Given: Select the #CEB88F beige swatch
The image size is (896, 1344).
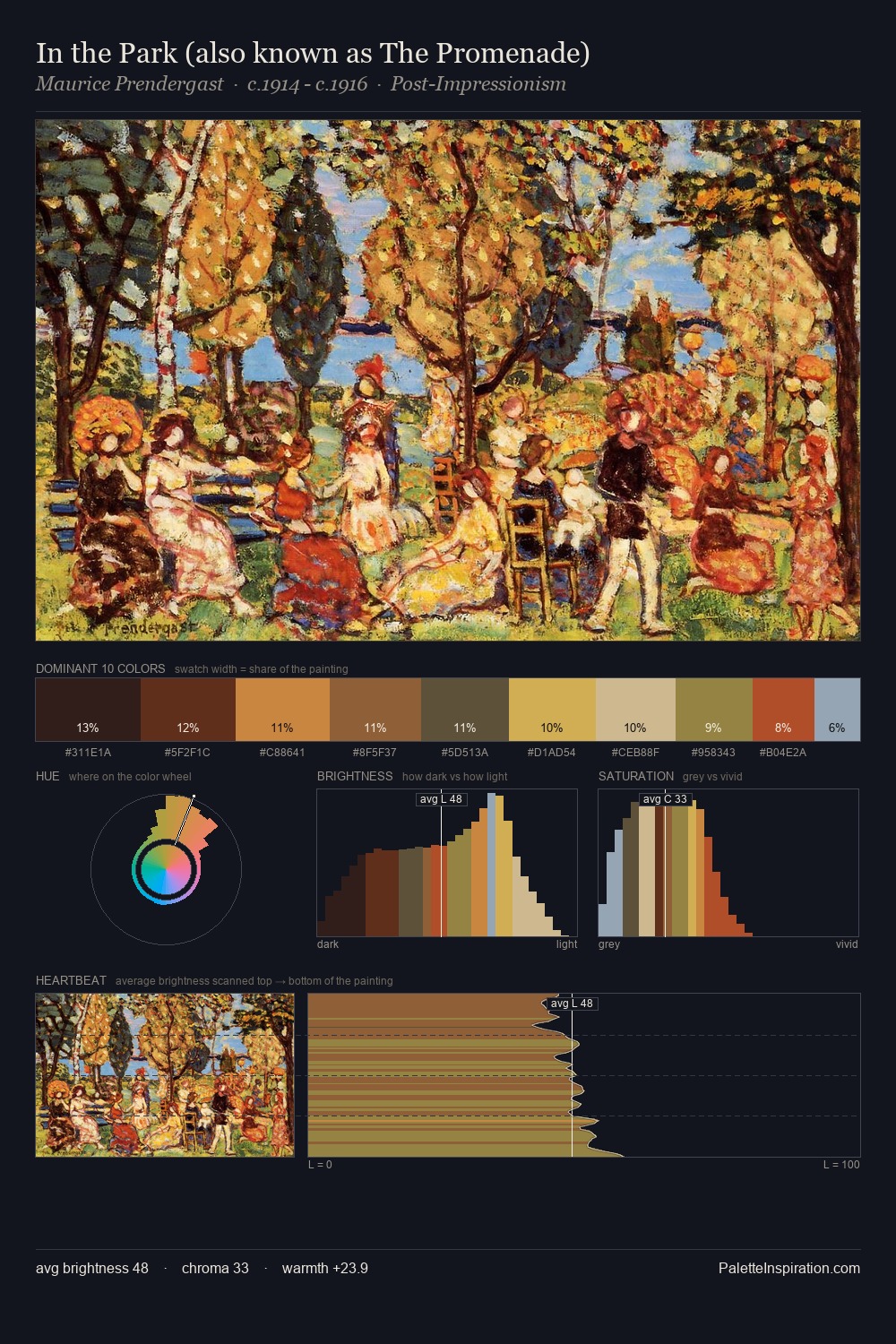Looking at the screenshot, I should (635, 710).
